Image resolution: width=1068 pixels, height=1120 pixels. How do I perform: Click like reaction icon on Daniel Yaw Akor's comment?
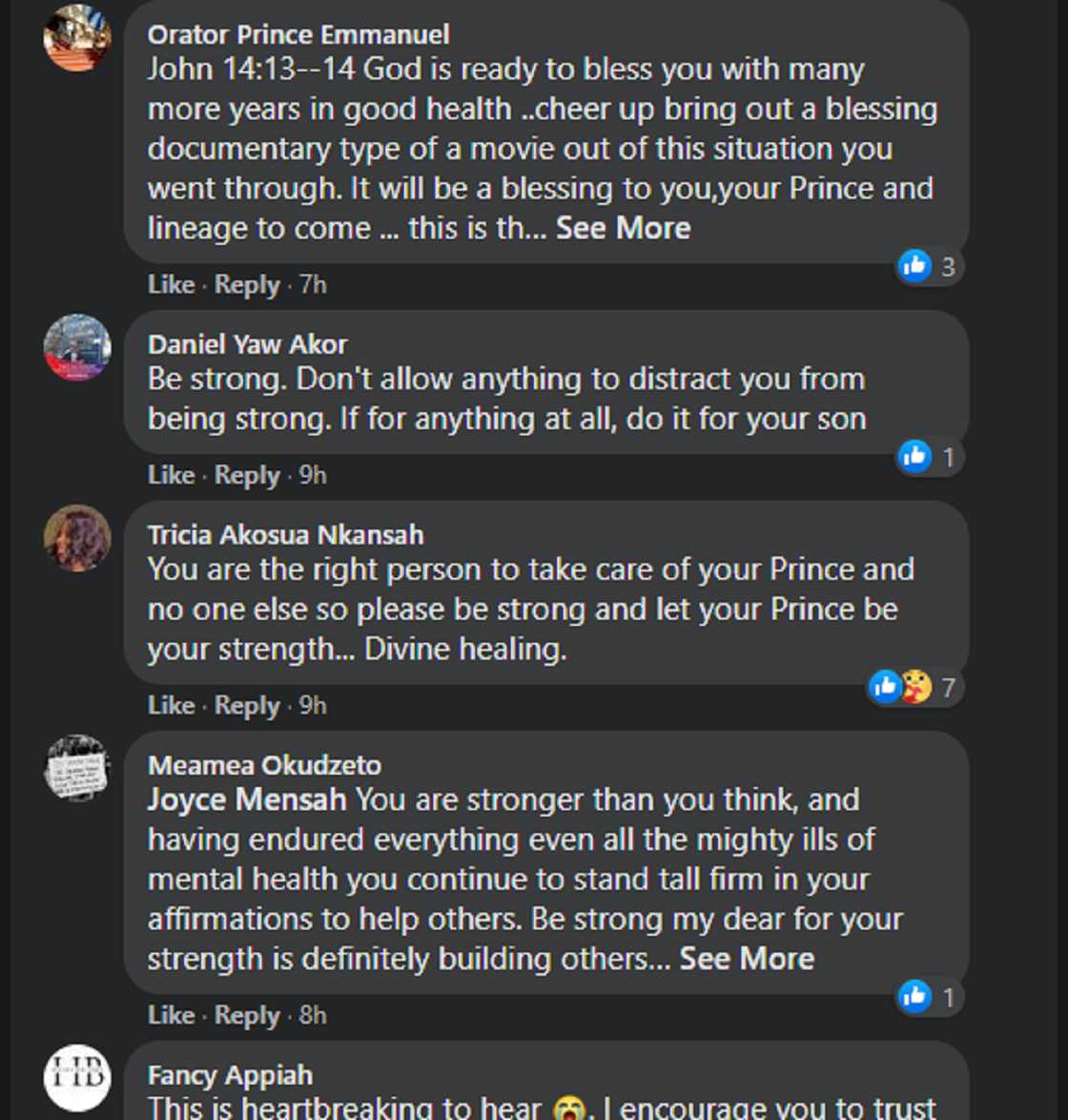coord(914,457)
